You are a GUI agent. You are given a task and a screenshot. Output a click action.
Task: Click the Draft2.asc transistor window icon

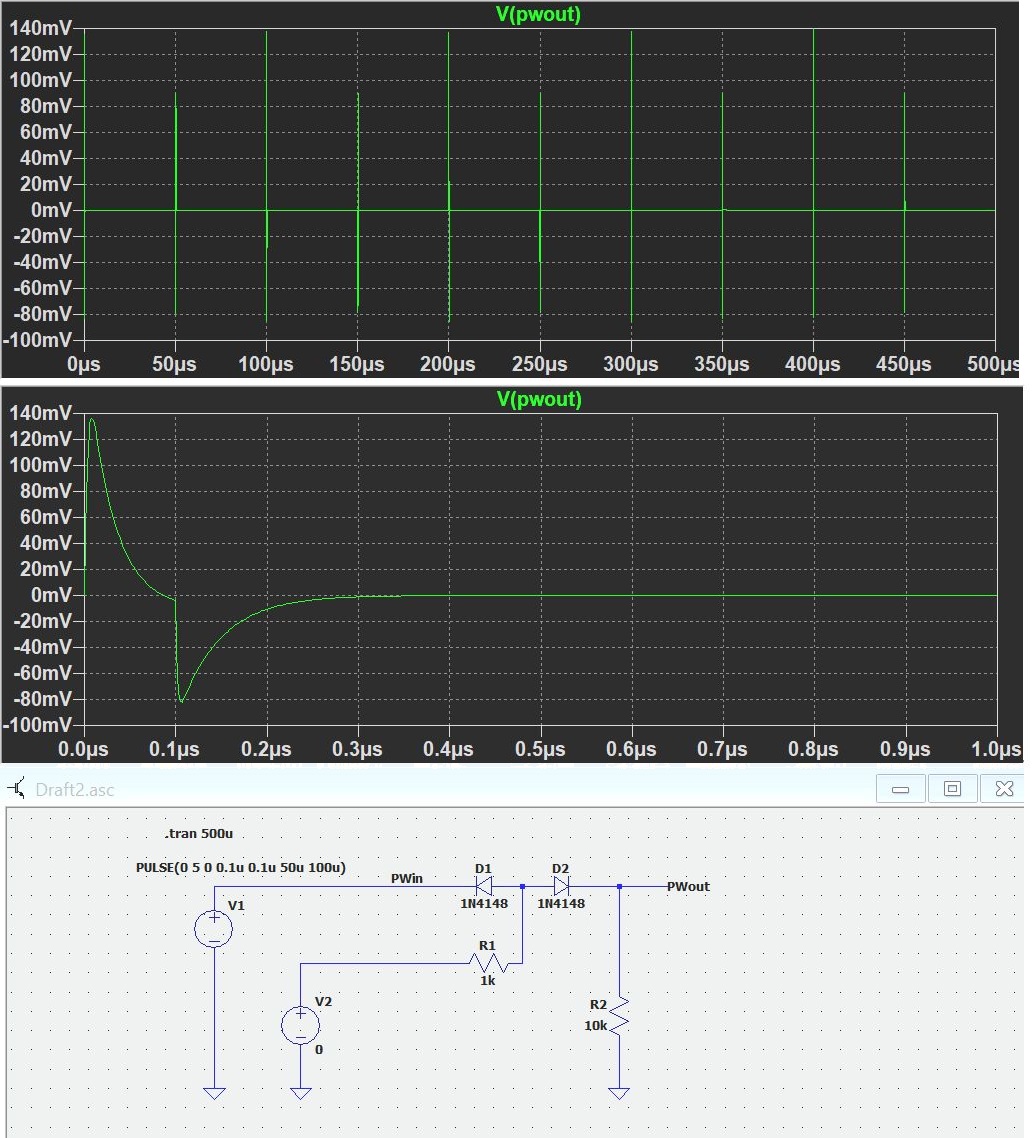pos(16,788)
